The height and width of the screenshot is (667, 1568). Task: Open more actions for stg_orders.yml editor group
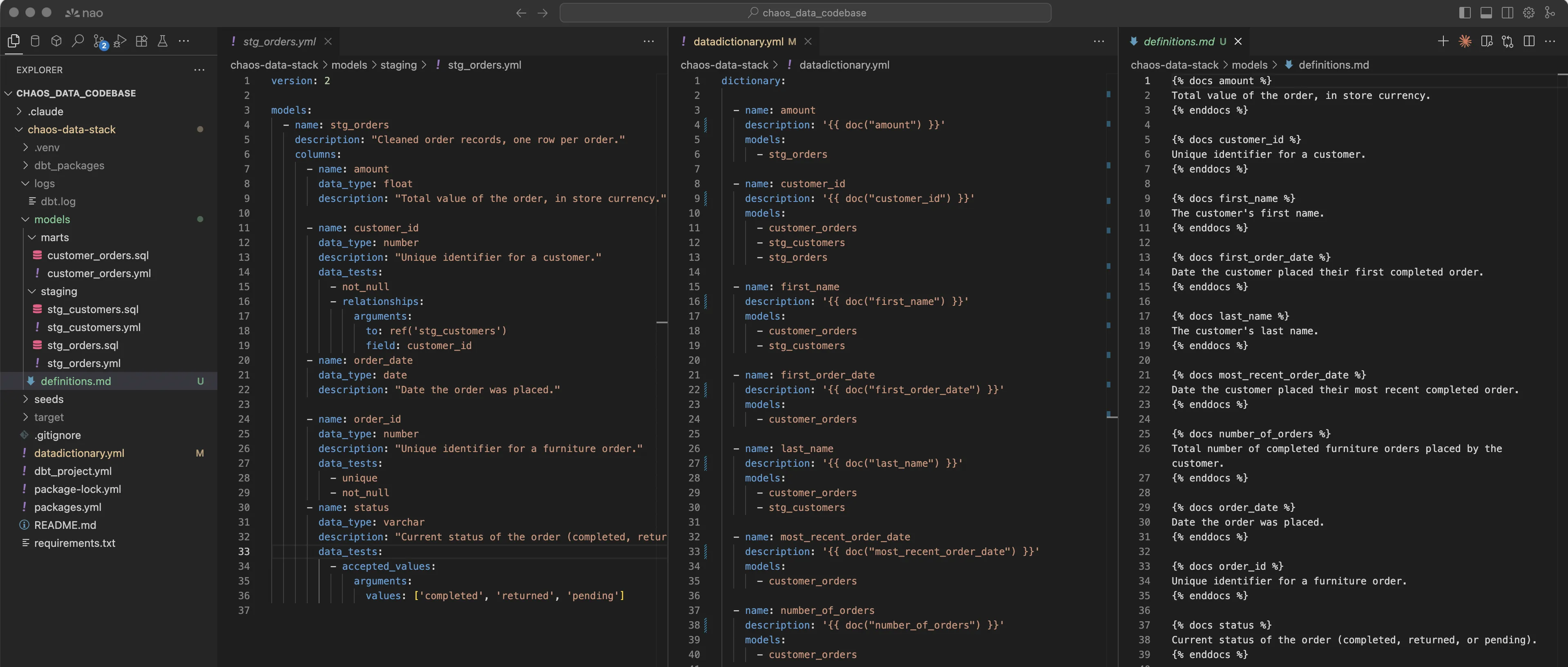click(649, 41)
